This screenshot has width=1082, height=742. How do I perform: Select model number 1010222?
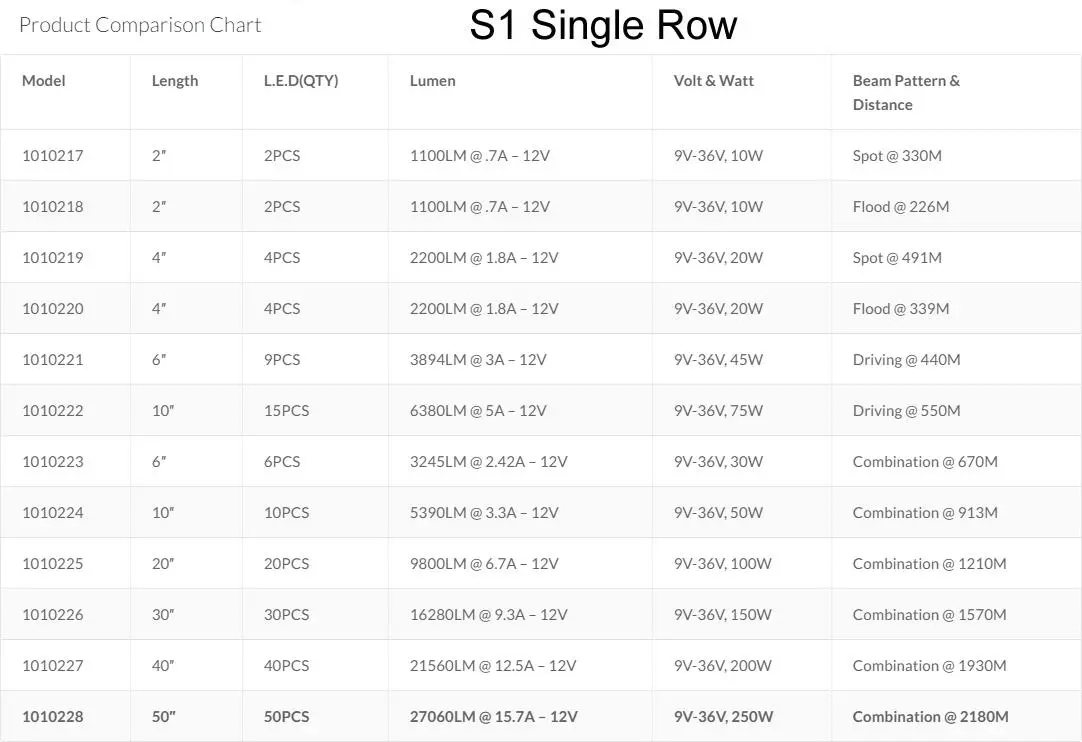[52, 411]
